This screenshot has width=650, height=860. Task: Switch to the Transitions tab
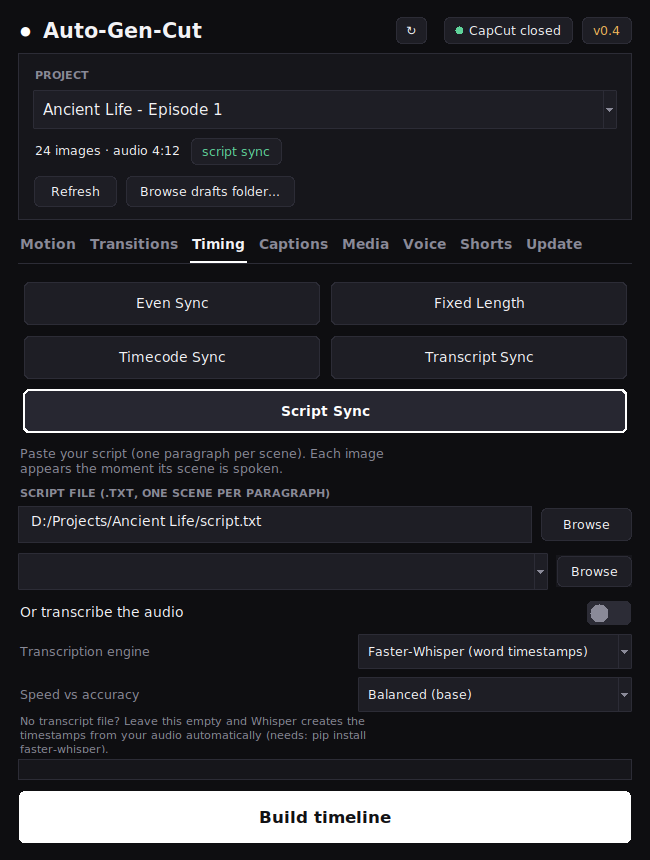pyautogui.click(x=134, y=244)
